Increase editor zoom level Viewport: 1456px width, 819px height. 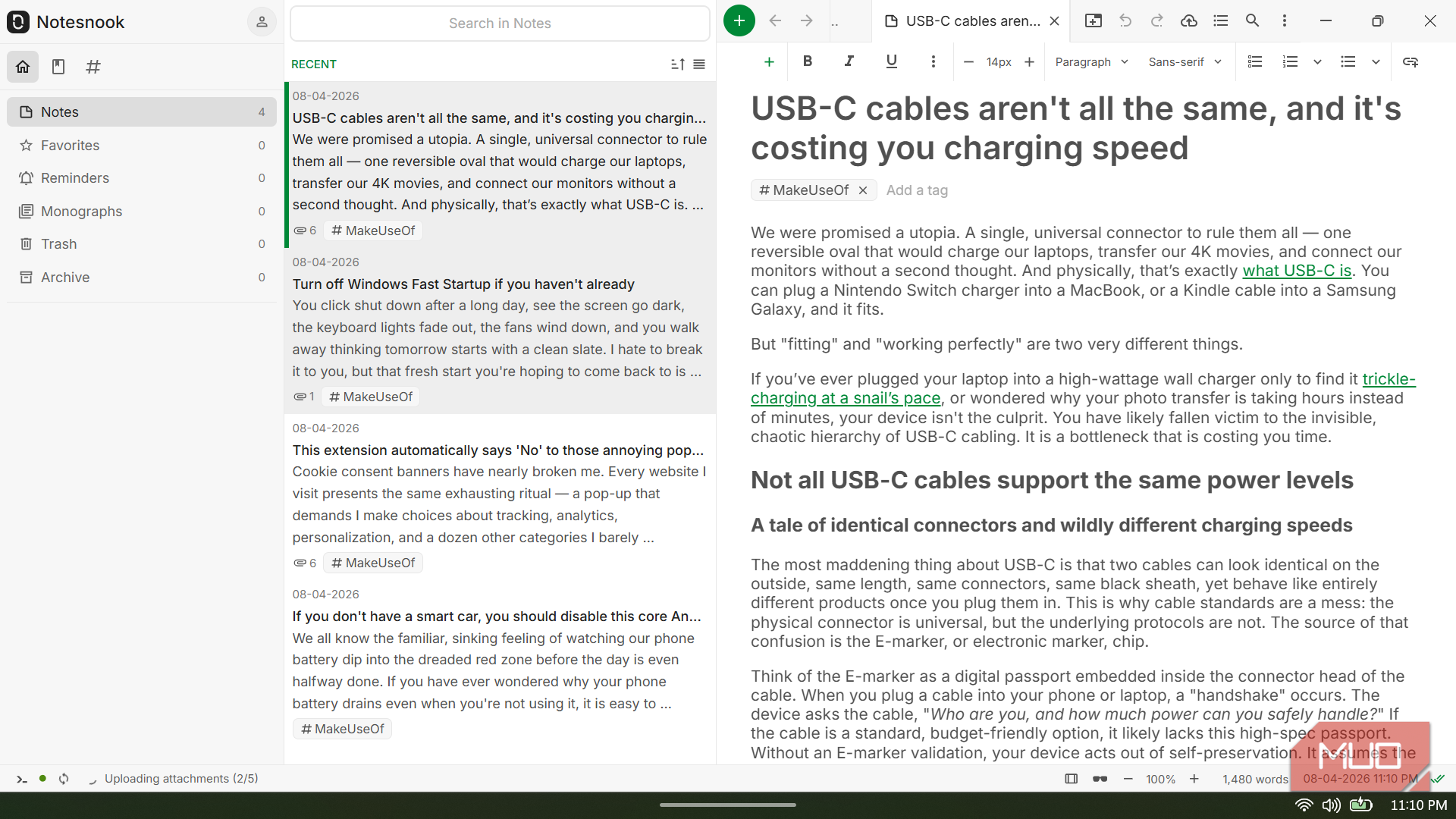pos(1194,779)
